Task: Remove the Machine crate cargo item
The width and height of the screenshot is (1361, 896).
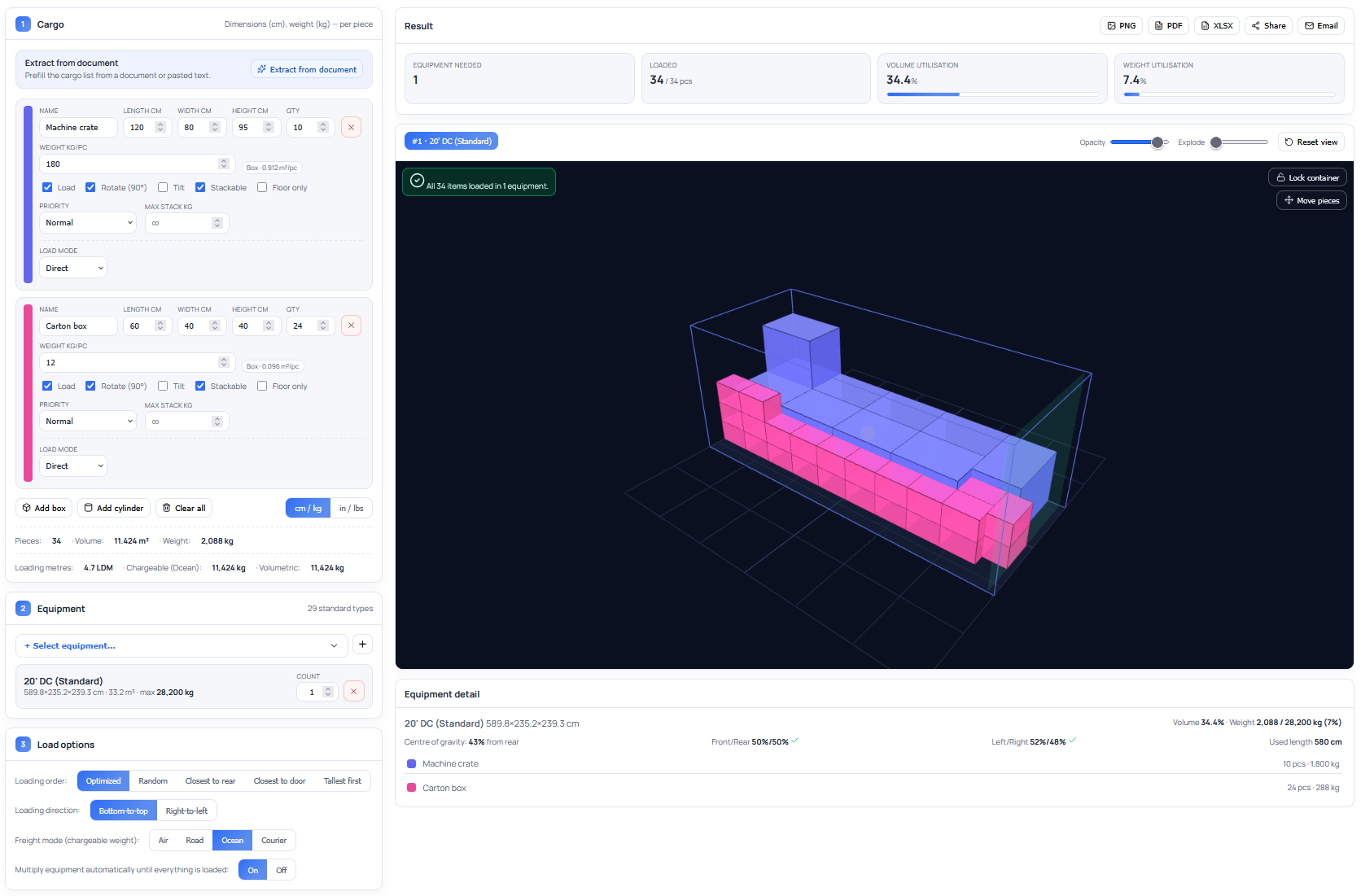Action: (351, 128)
